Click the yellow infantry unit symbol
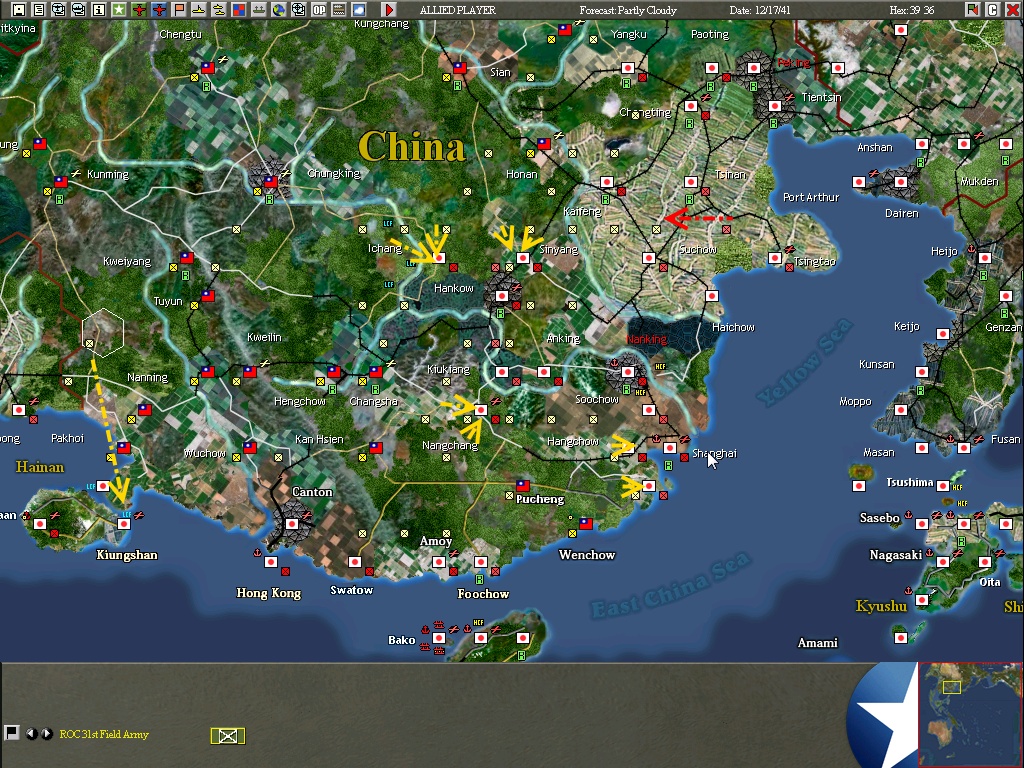 [x=228, y=736]
